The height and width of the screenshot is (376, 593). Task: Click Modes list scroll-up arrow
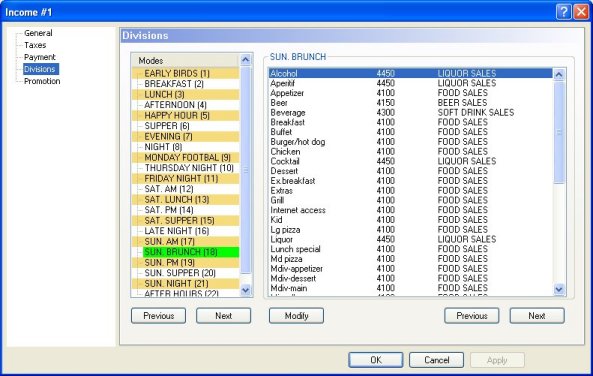245,60
